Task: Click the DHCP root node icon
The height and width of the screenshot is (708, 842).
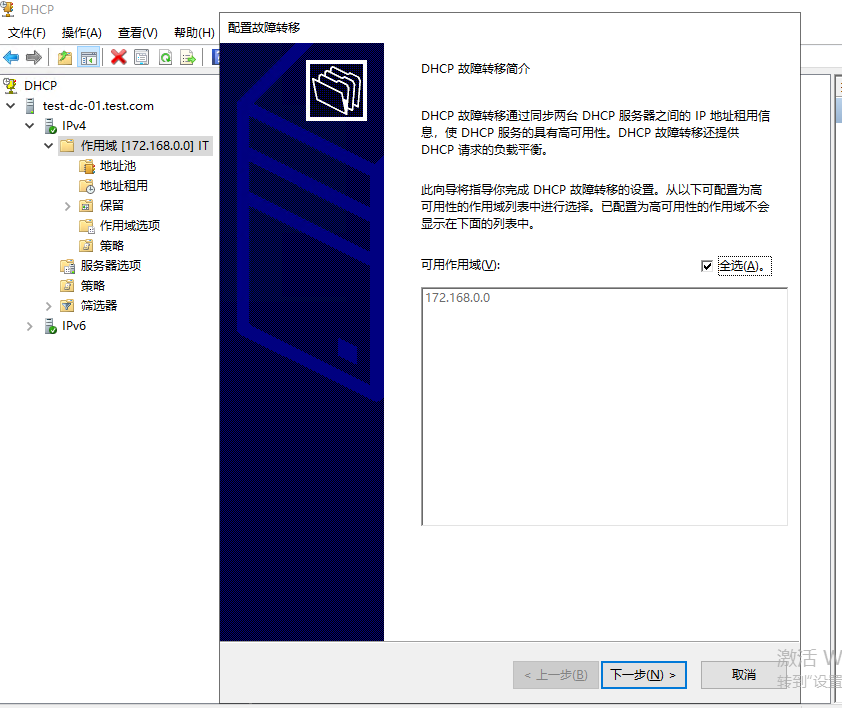Action: pos(10,85)
